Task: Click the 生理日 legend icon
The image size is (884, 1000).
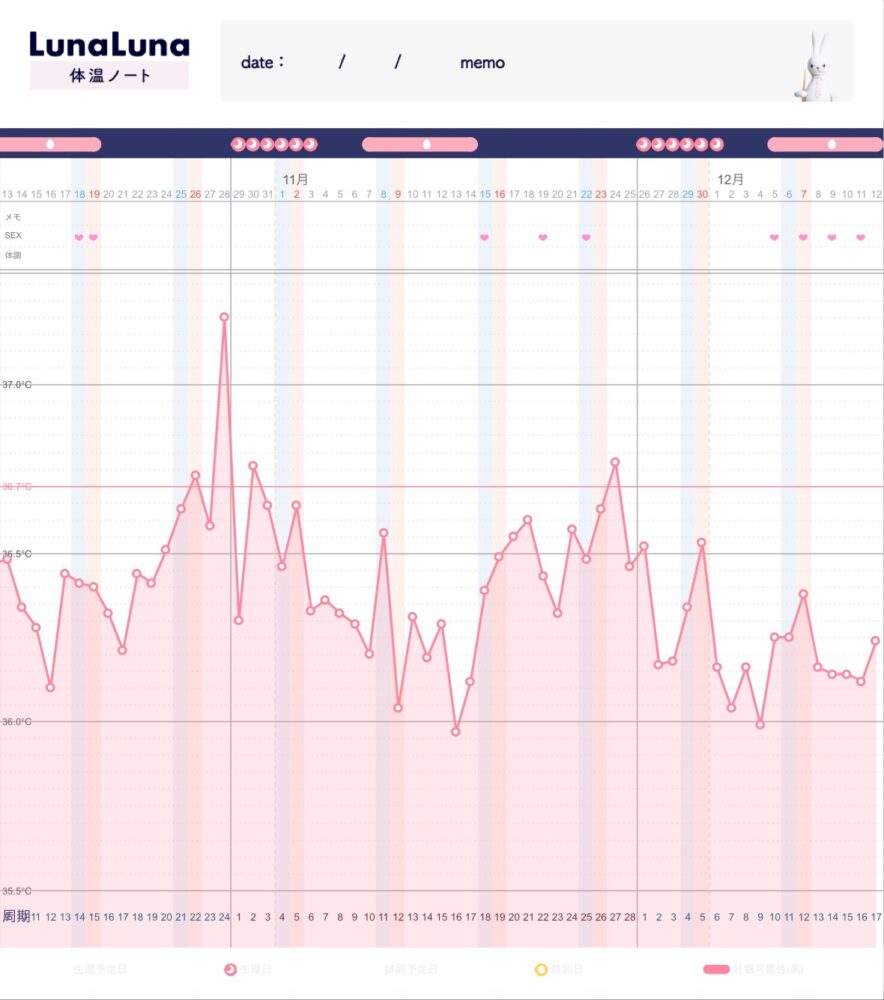Action: click(231, 970)
